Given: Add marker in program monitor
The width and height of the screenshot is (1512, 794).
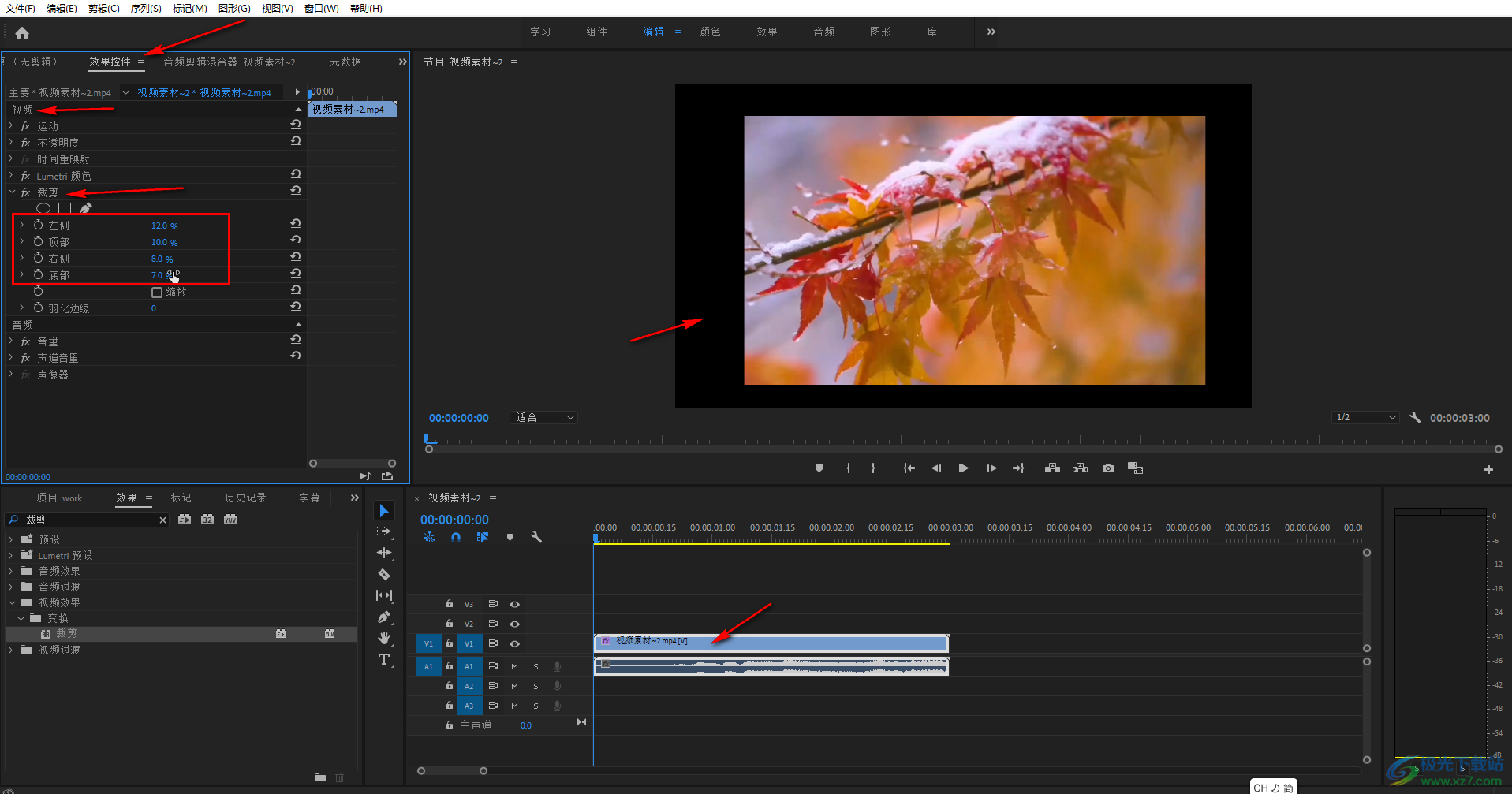Looking at the screenshot, I should pyautogui.click(x=819, y=468).
